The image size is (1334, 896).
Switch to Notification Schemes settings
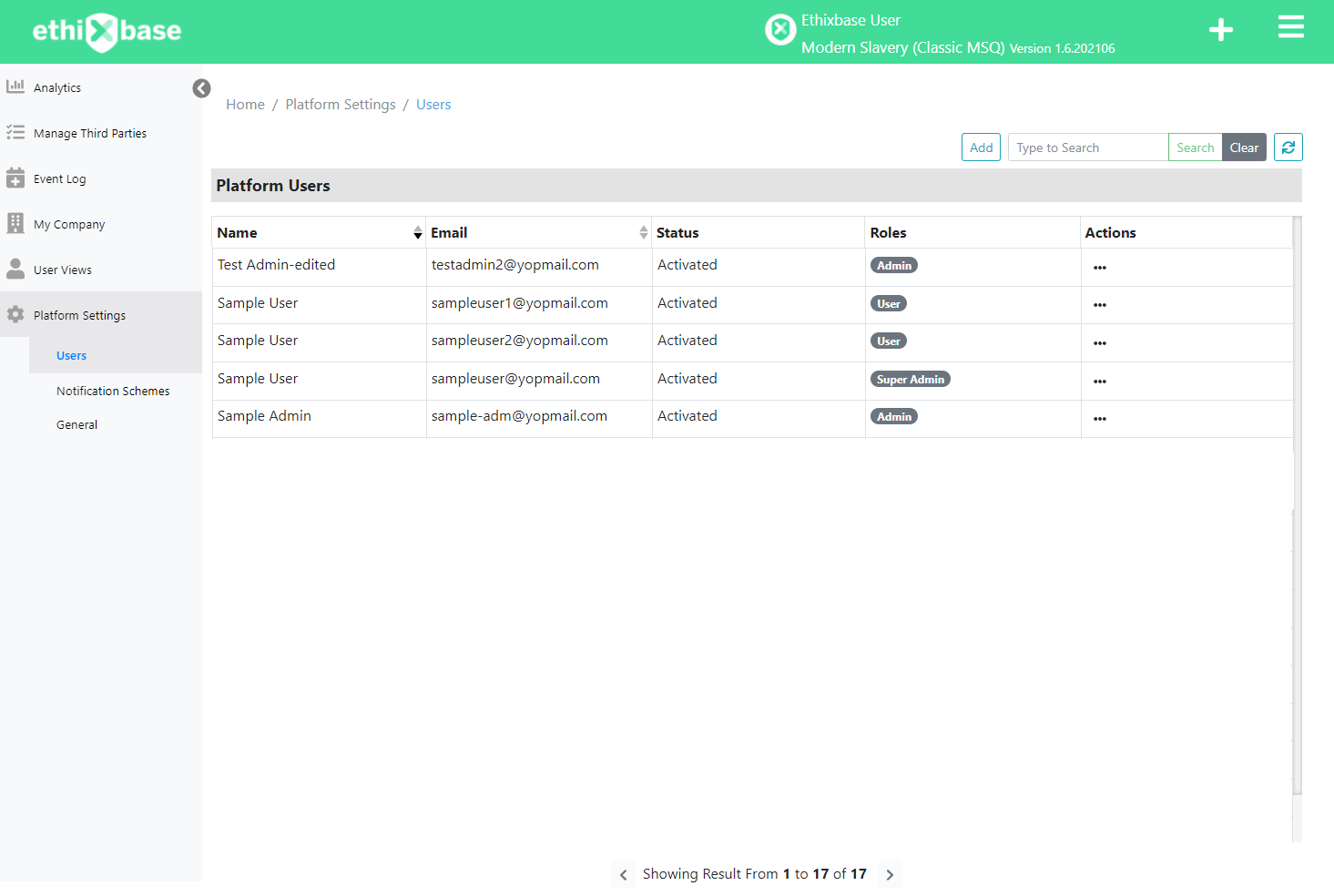click(113, 390)
